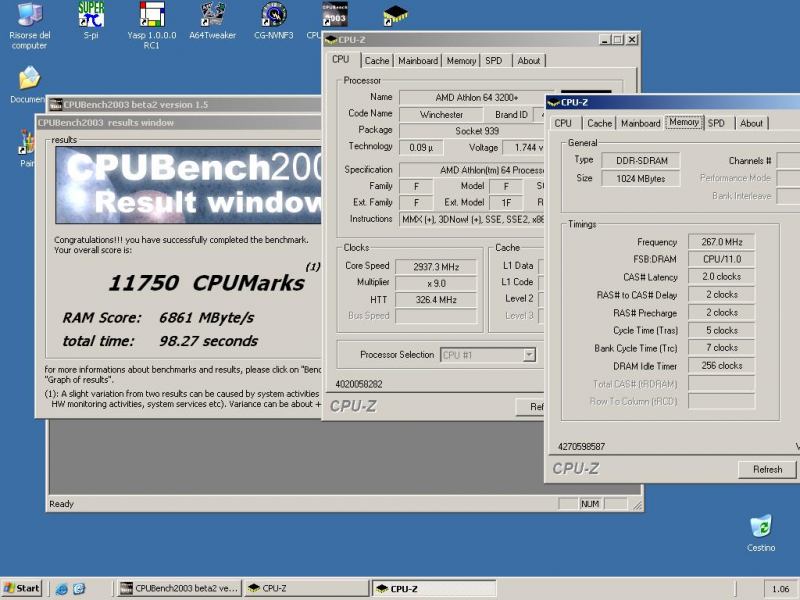
Task: Launch the S-pi Super PI shortcut
Action: (91, 20)
